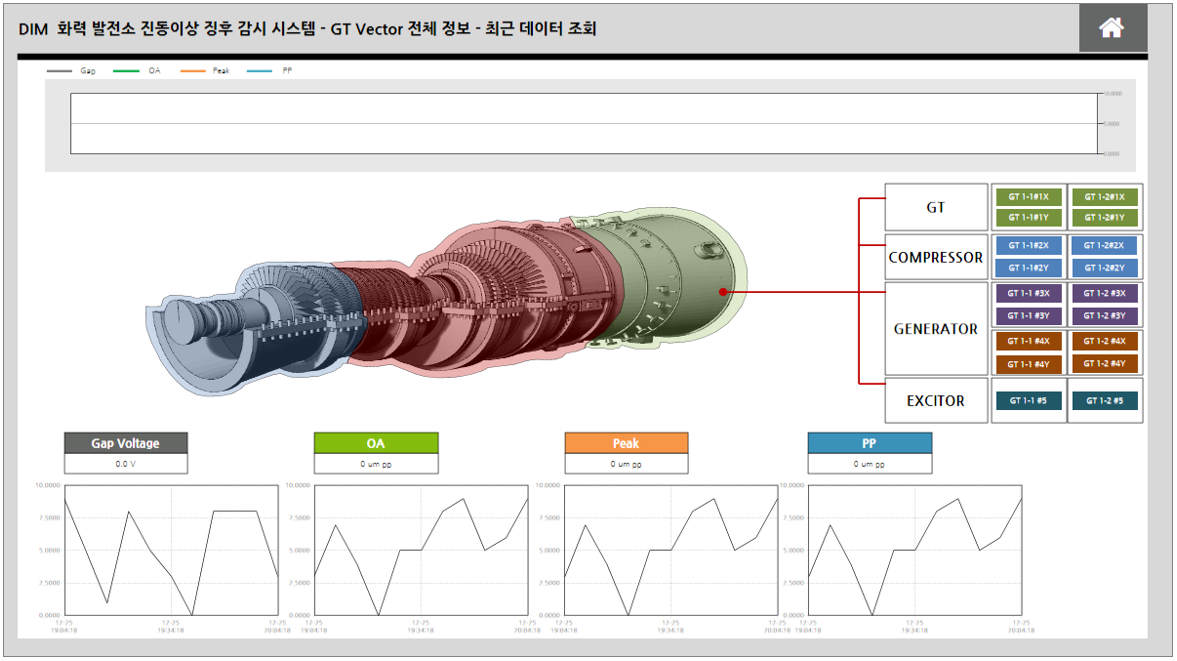Click the red marker dot on the generator

pyautogui.click(x=723, y=292)
